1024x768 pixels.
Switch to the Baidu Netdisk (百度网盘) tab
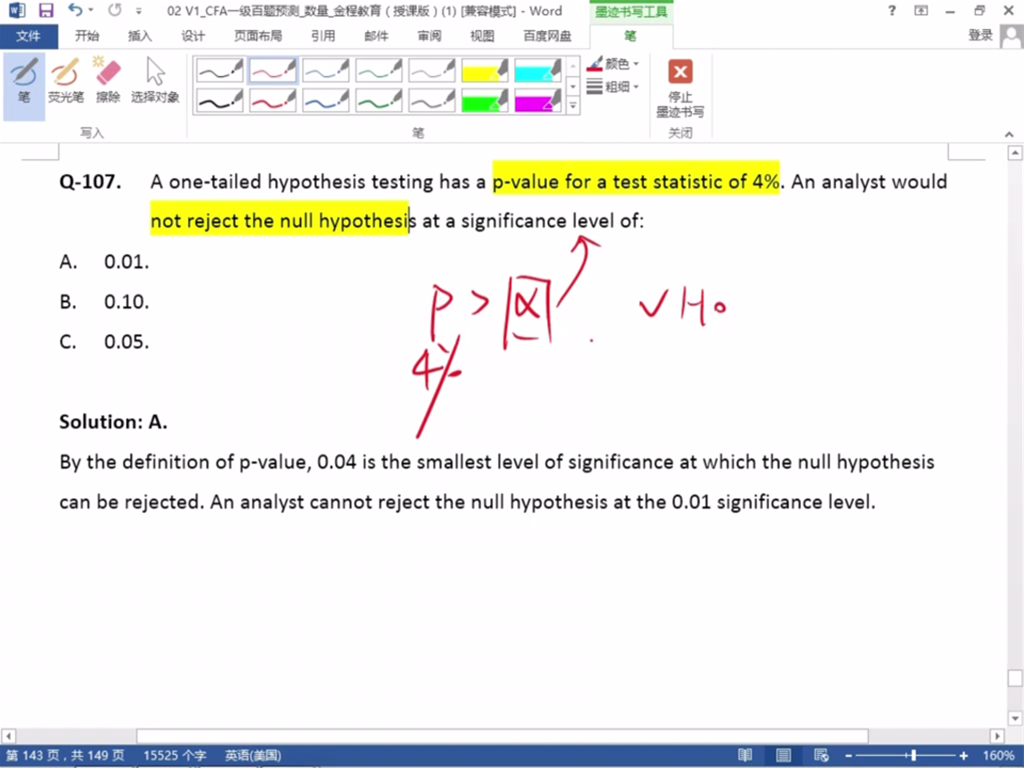[547, 36]
